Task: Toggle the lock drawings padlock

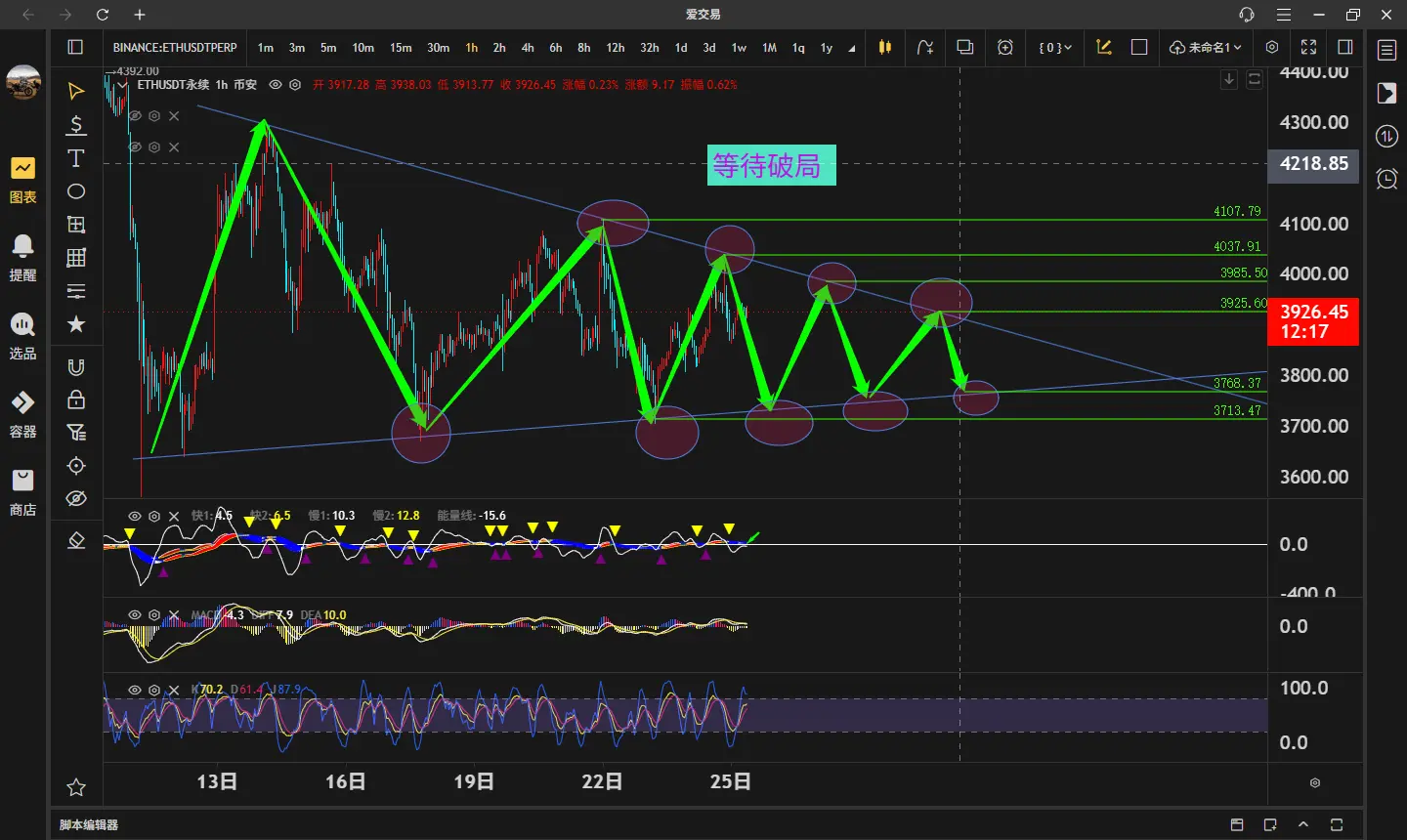Action: (76, 399)
